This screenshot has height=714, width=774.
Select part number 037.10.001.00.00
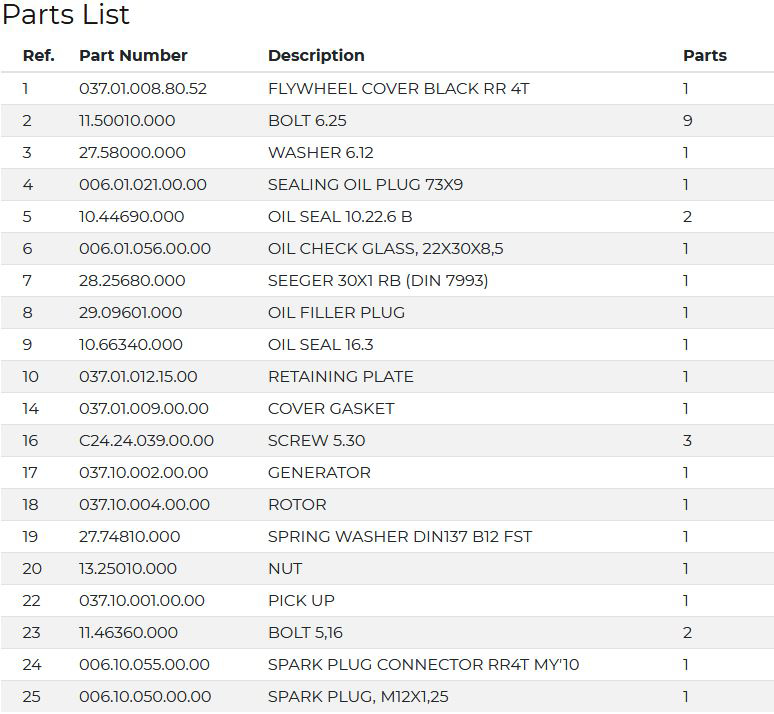tap(142, 600)
